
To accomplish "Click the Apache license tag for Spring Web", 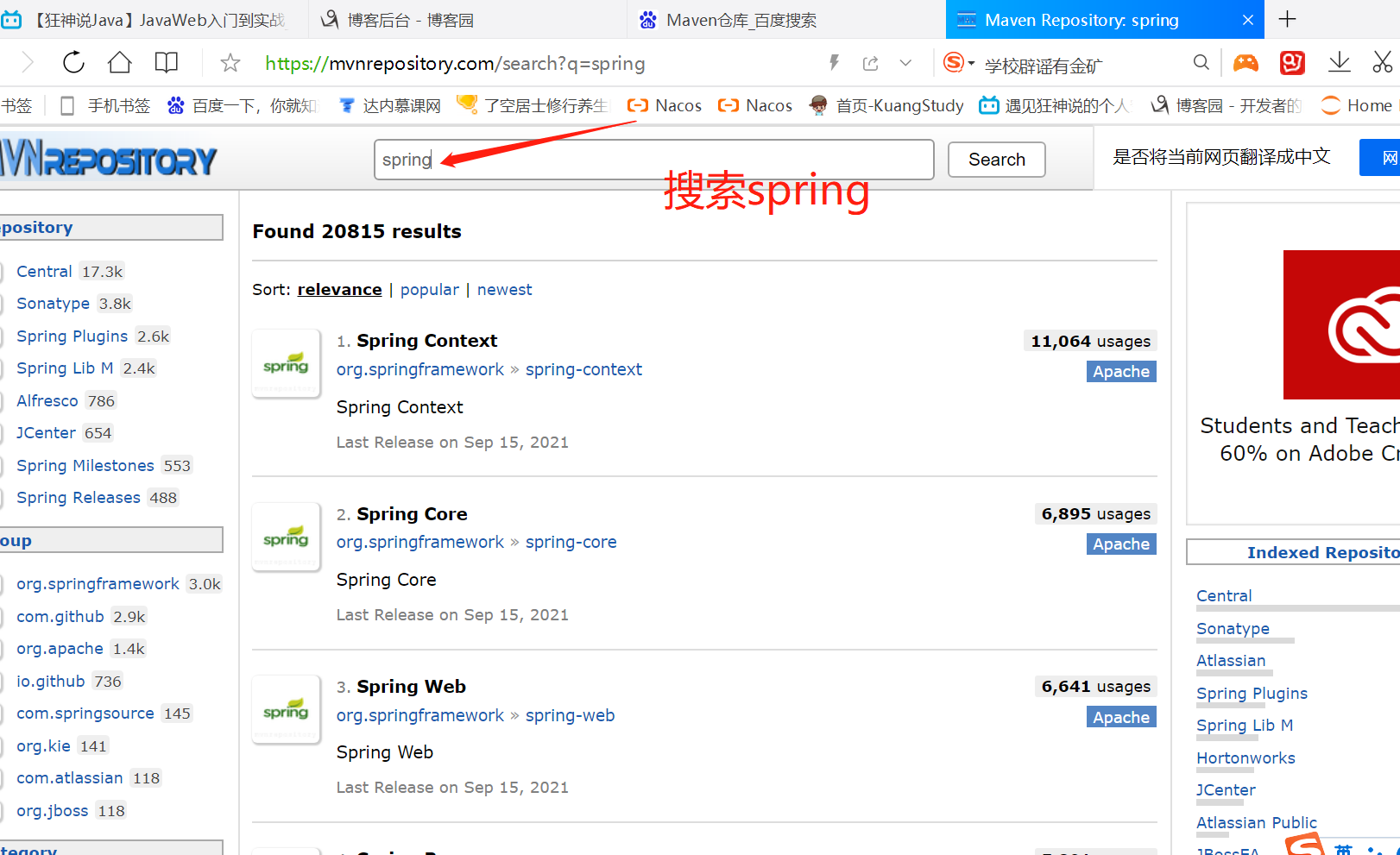I will [x=1120, y=717].
